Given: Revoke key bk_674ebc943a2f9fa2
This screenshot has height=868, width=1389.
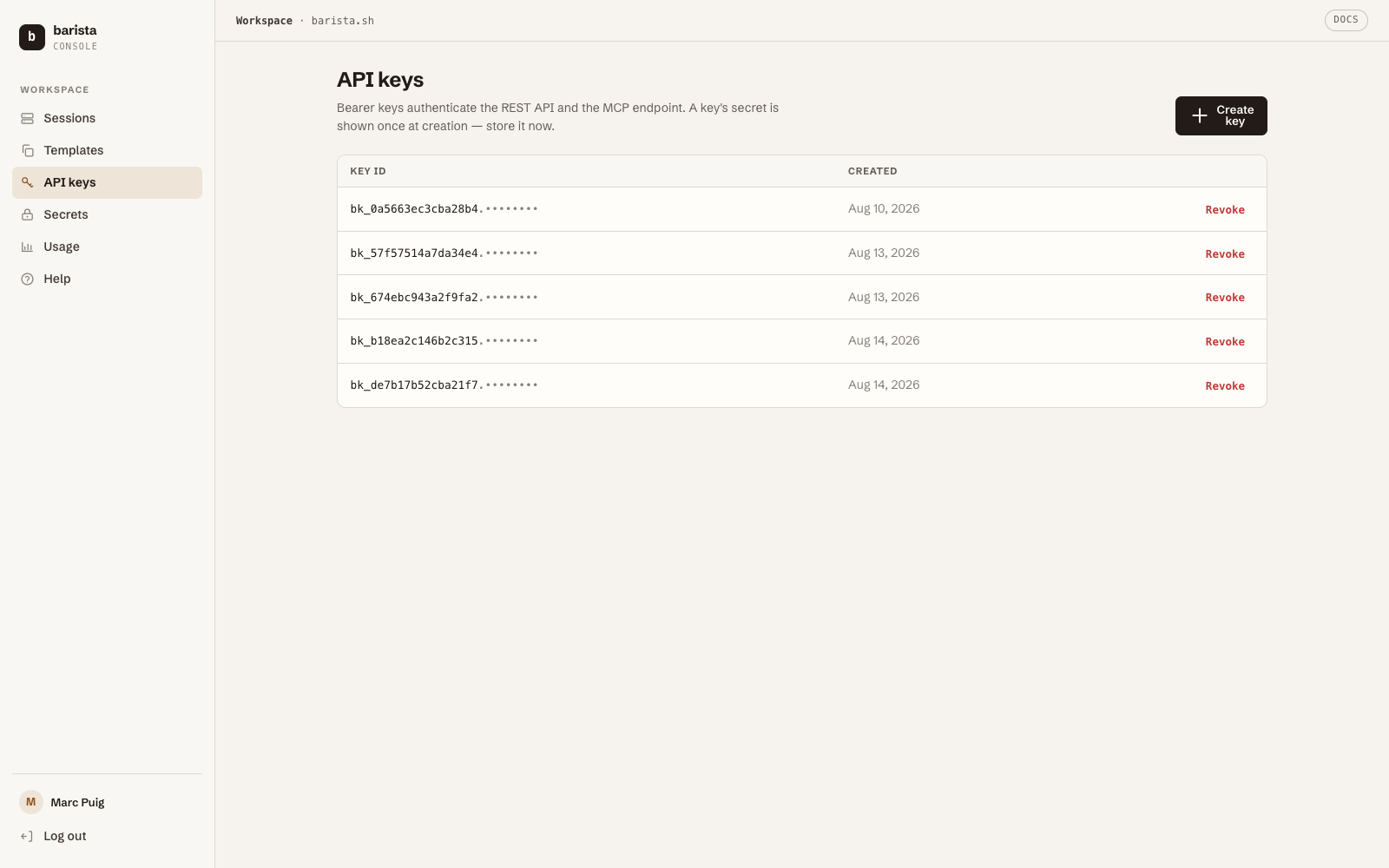Looking at the screenshot, I should pos(1225,298).
